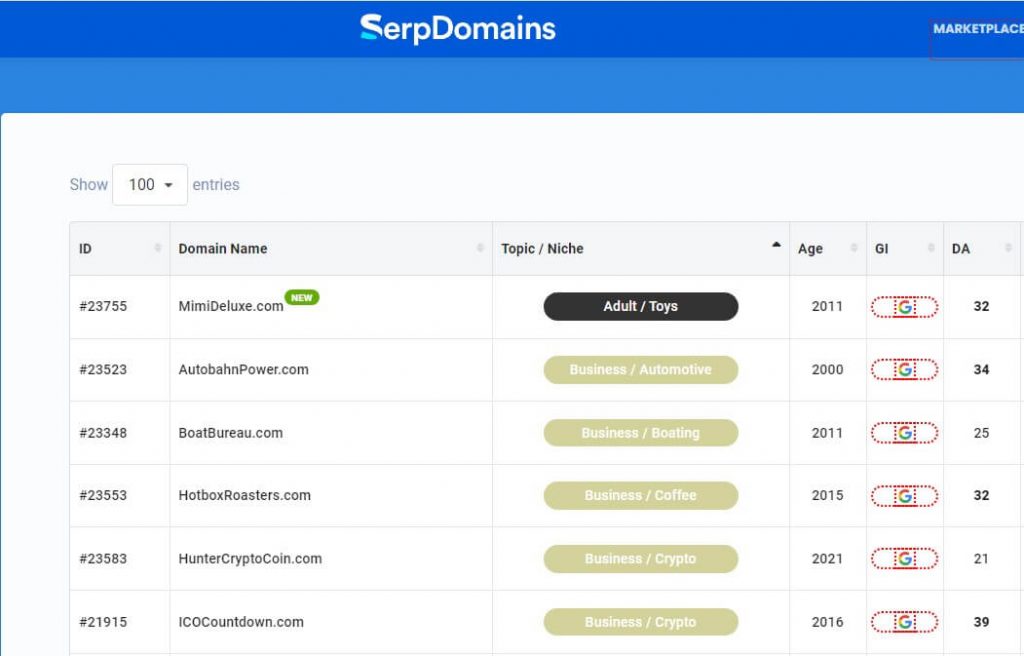Click the DA value 34

[982, 370]
